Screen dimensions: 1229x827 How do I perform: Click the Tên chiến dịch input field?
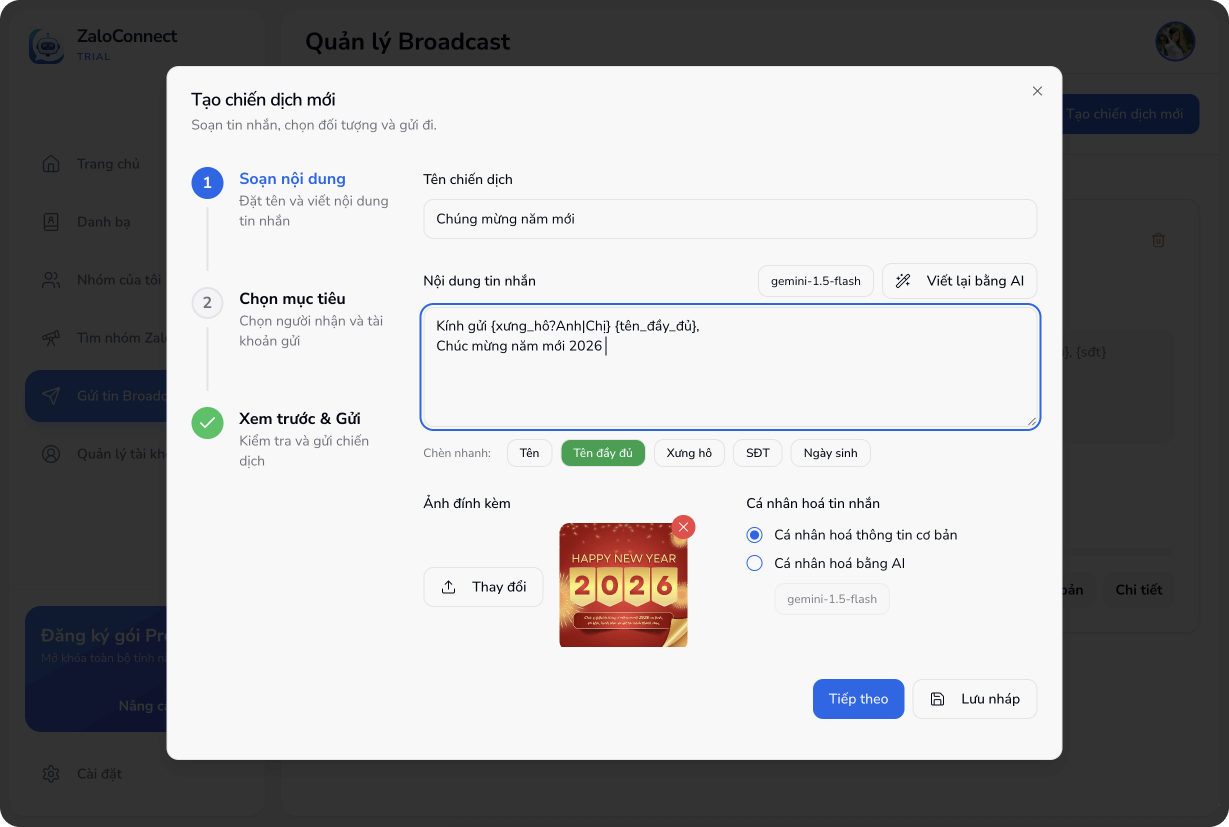pyautogui.click(x=730, y=219)
